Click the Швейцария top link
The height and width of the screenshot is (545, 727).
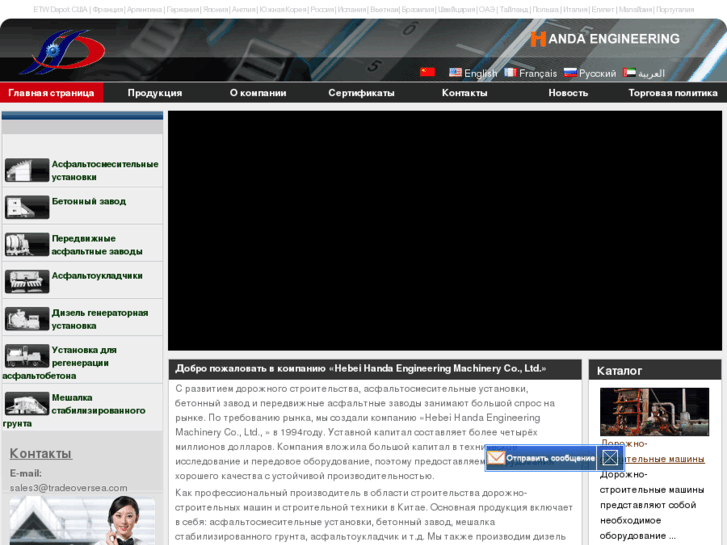(457, 9)
